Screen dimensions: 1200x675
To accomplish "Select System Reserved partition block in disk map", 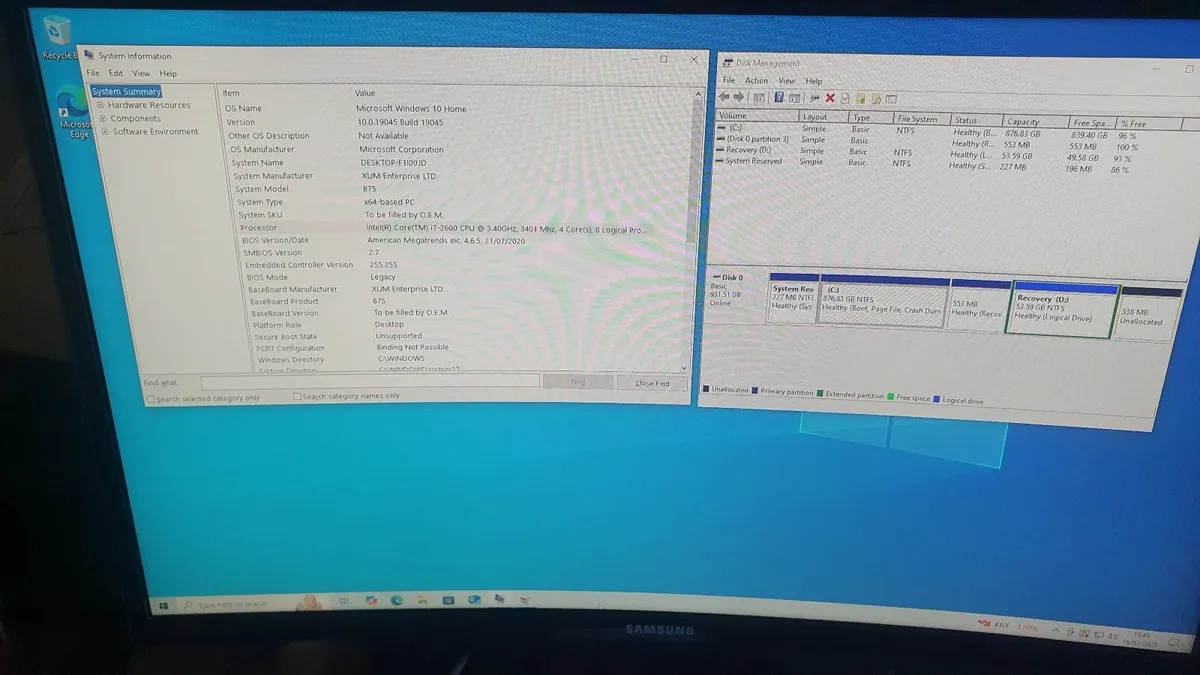I will (793, 300).
